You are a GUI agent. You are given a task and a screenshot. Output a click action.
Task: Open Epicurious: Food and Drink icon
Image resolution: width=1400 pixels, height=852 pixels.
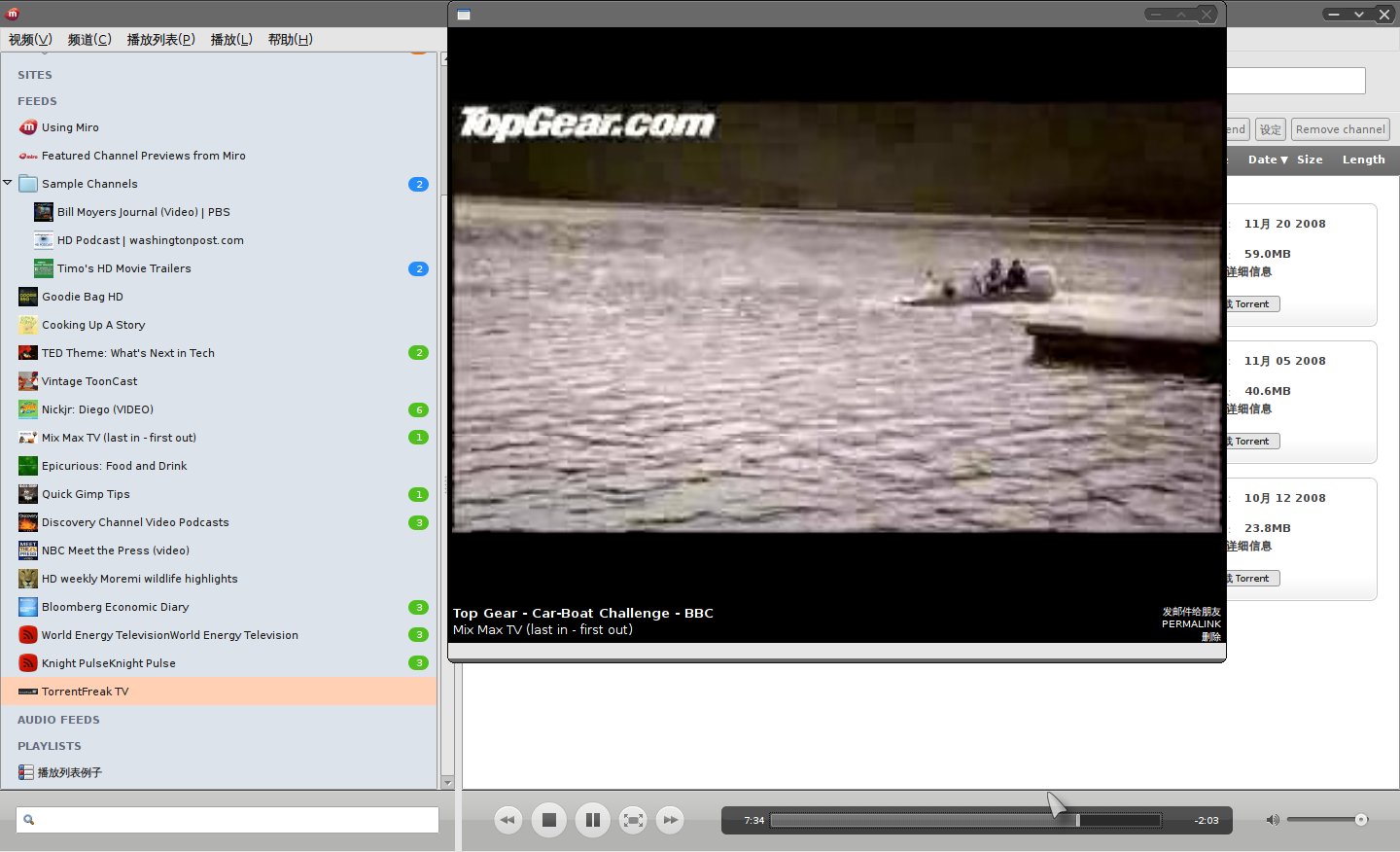coord(28,466)
